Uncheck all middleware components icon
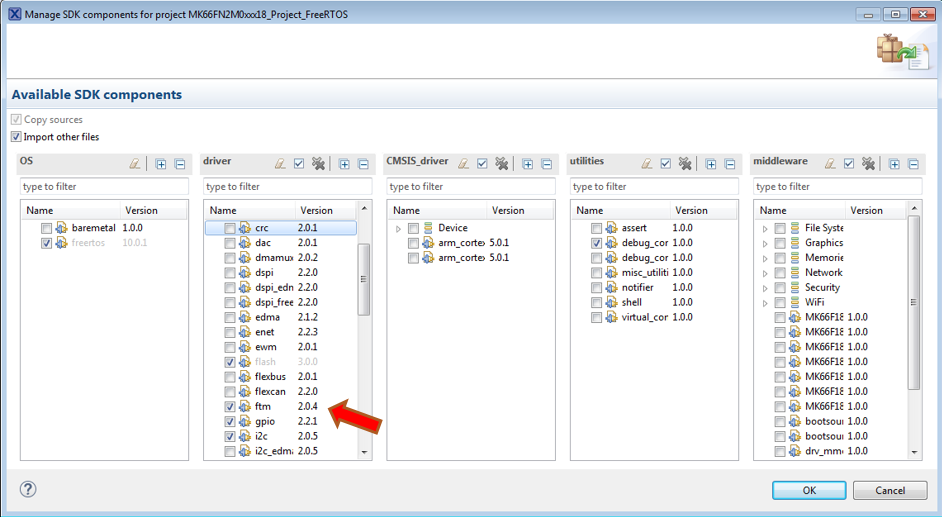This screenshot has height=517, width=942. click(x=868, y=163)
